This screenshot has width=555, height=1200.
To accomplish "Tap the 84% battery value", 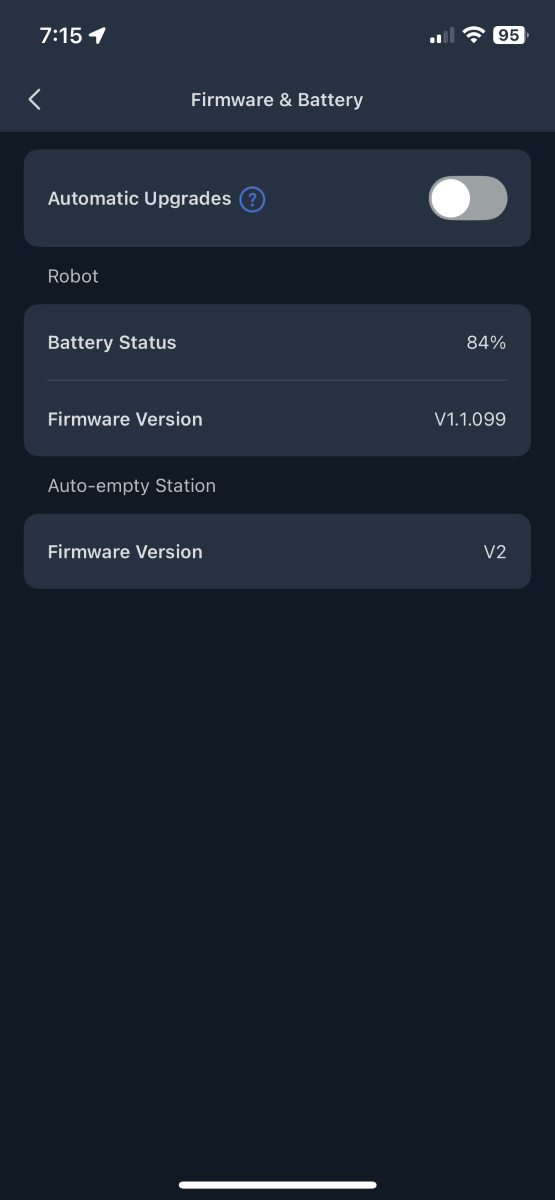I will click(486, 342).
